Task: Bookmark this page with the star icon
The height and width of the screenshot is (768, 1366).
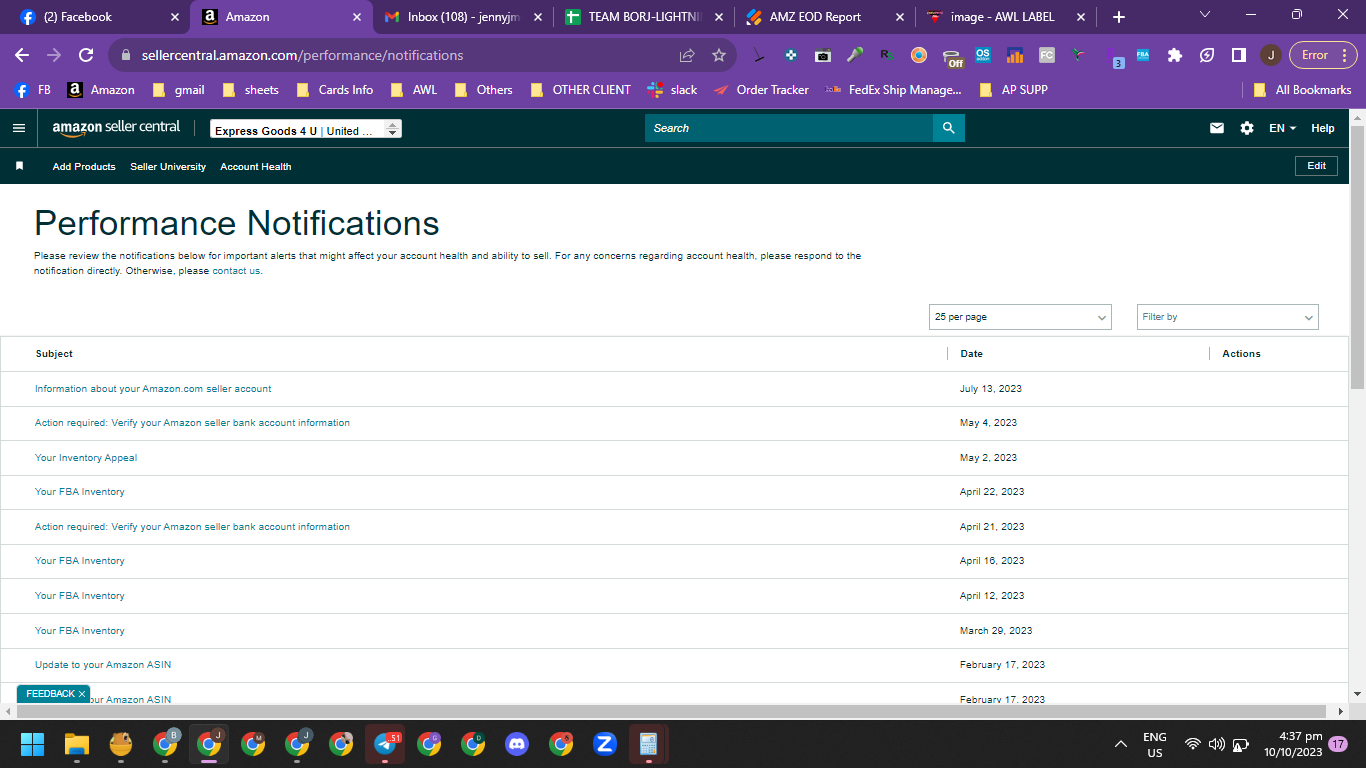Action: [x=718, y=55]
